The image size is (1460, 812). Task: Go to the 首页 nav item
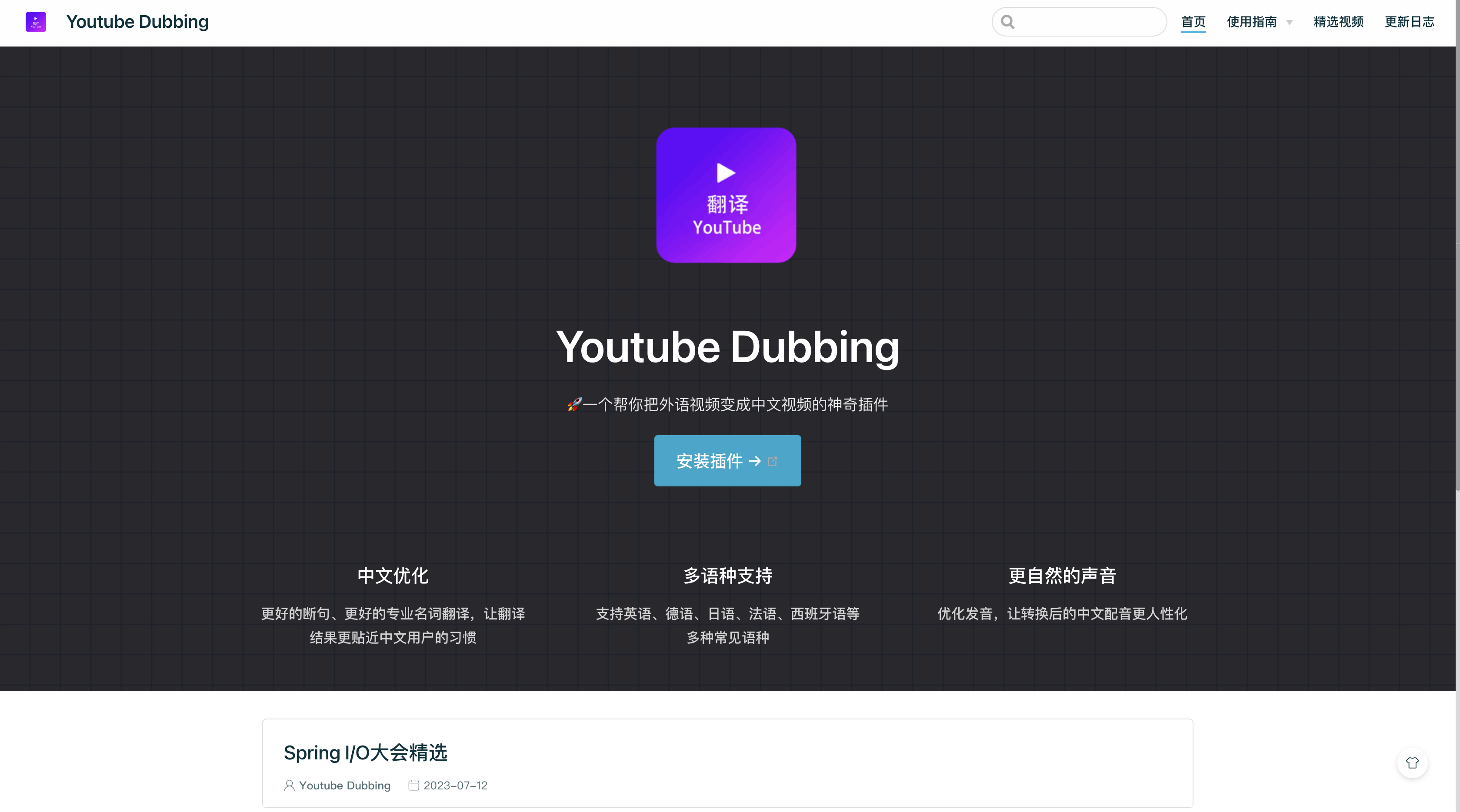(1193, 22)
